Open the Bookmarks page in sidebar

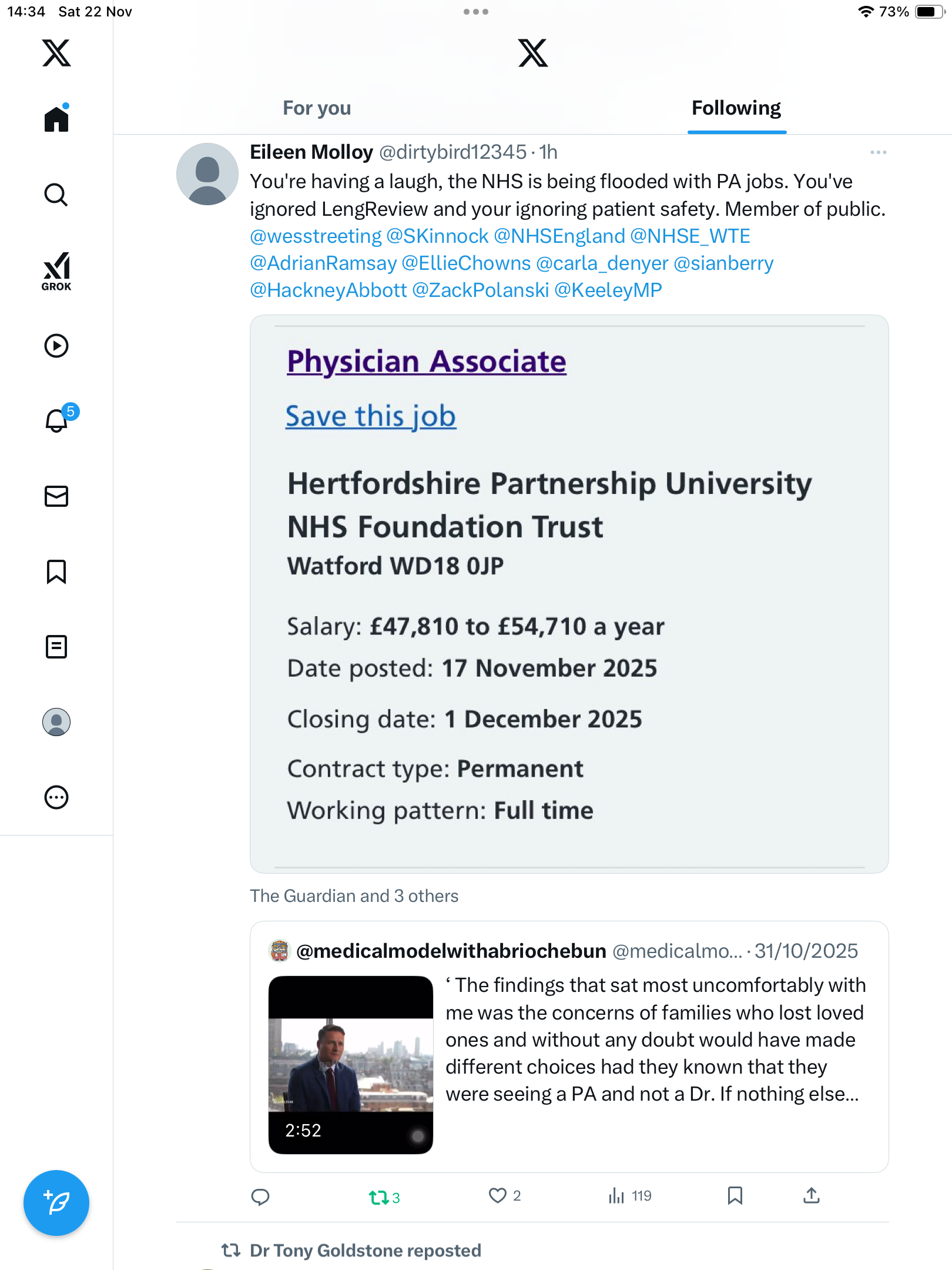pyautogui.click(x=56, y=571)
